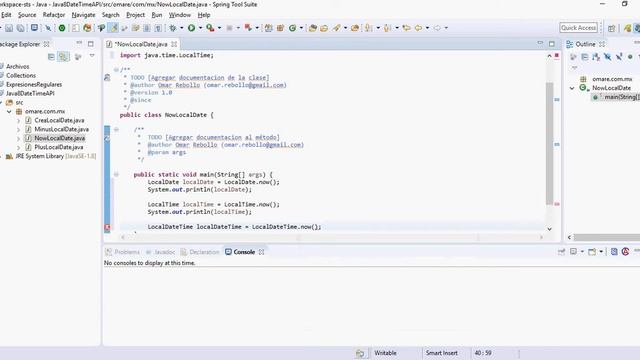The image size is (640, 360).
Task: Open the Project menu
Action: point(136,15)
